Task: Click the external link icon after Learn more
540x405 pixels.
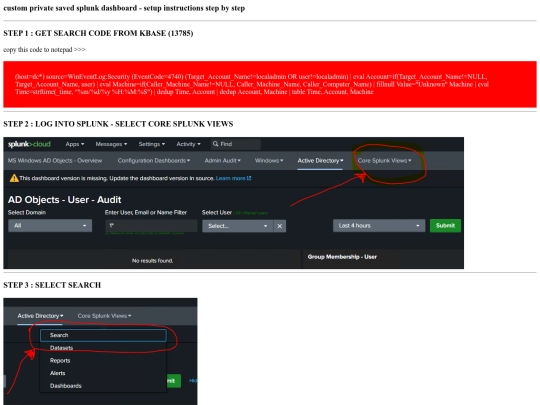Action: tap(249, 178)
